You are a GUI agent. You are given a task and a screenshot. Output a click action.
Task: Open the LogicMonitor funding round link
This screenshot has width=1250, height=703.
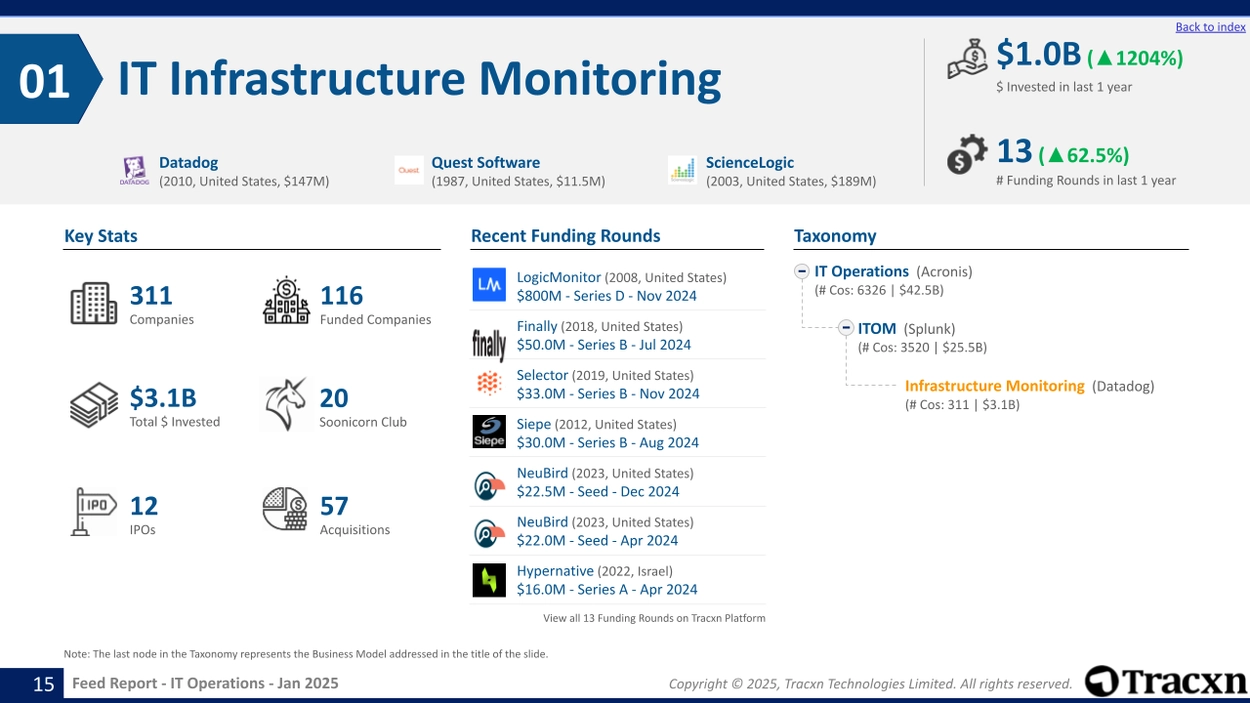[x=559, y=277]
